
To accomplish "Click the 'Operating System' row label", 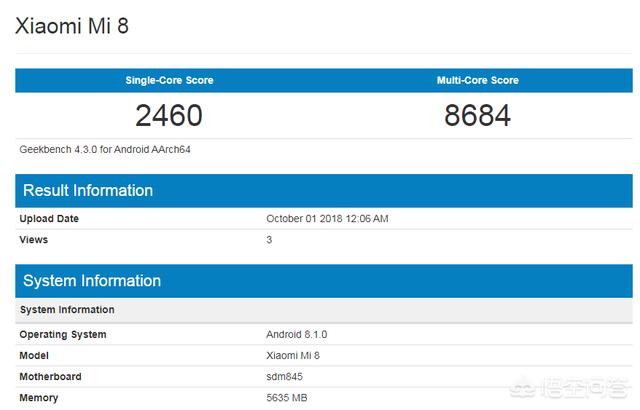I will pos(63,335).
